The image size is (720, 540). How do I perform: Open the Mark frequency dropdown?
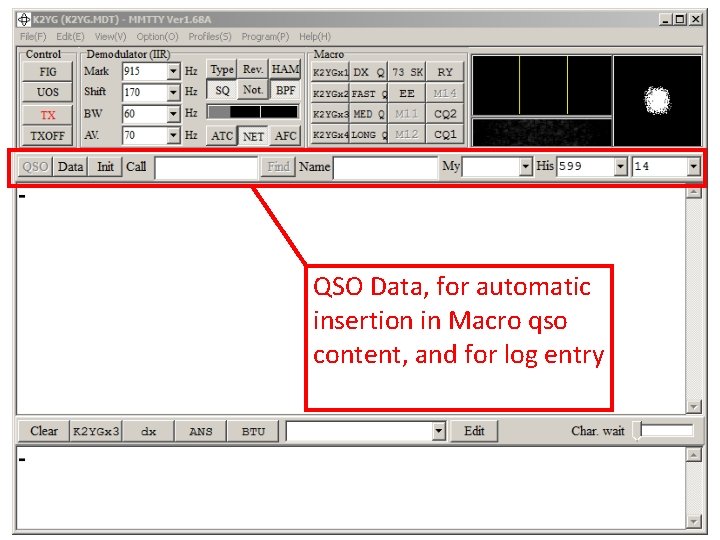[x=173, y=72]
